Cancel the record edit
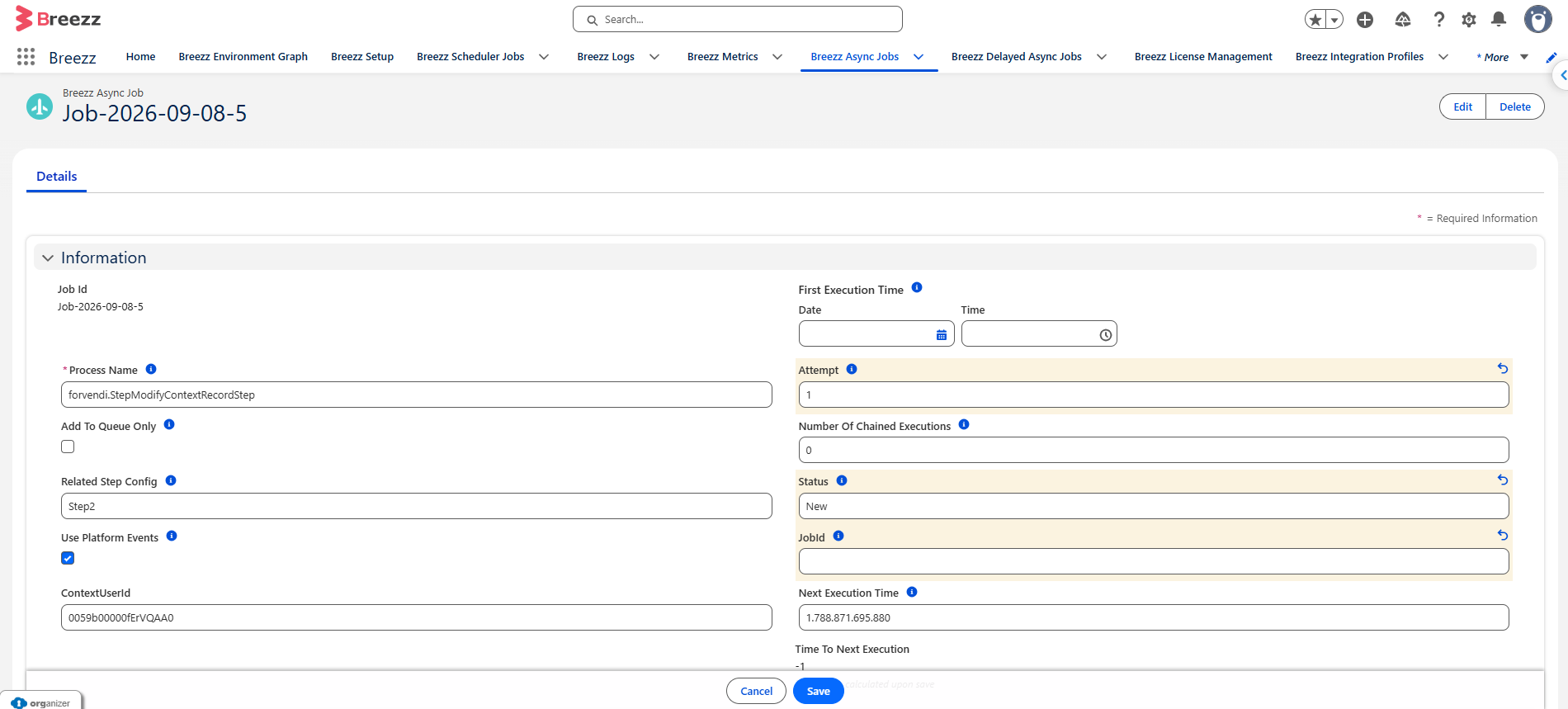Screen dimensions: 1568x709 (756, 691)
